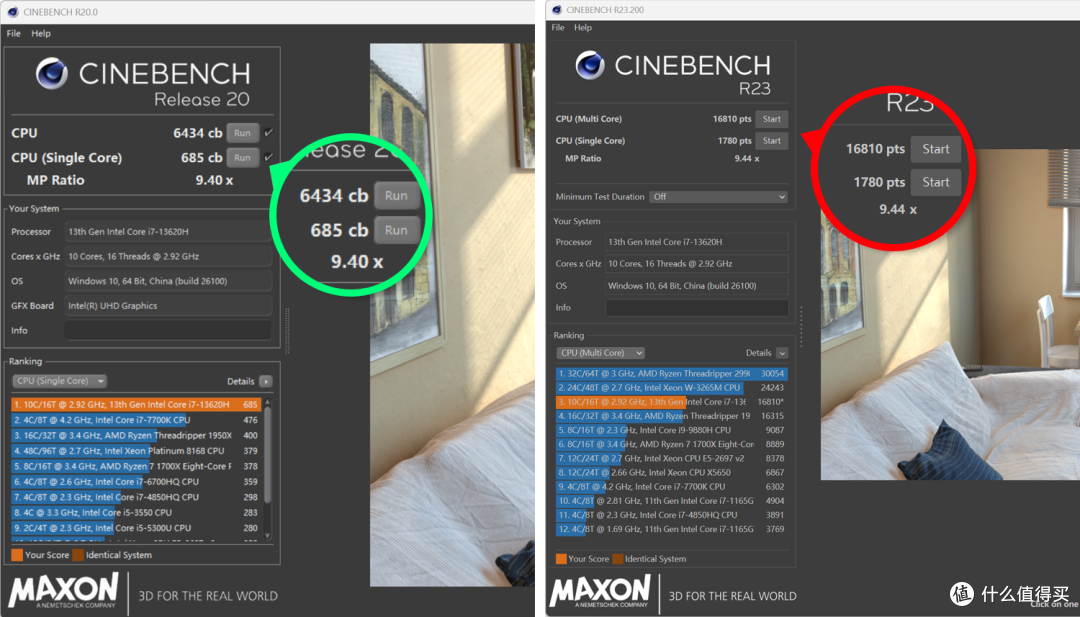Select R20 ranking row Ryzen 7 1700X 378
This screenshot has width=1080, height=617.
pyautogui.click(x=136, y=466)
